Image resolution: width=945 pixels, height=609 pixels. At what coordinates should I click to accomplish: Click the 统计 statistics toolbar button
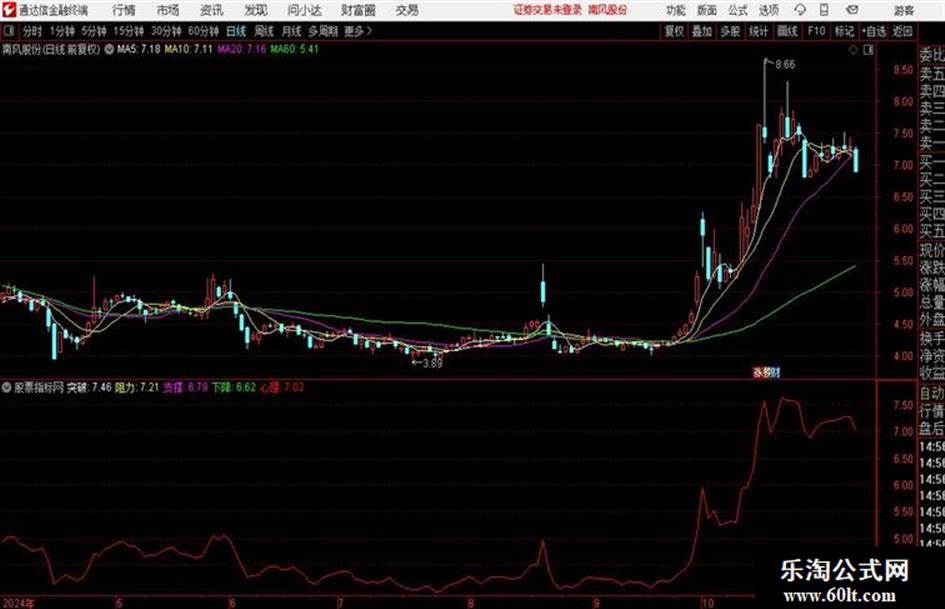click(x=758, y=31)
